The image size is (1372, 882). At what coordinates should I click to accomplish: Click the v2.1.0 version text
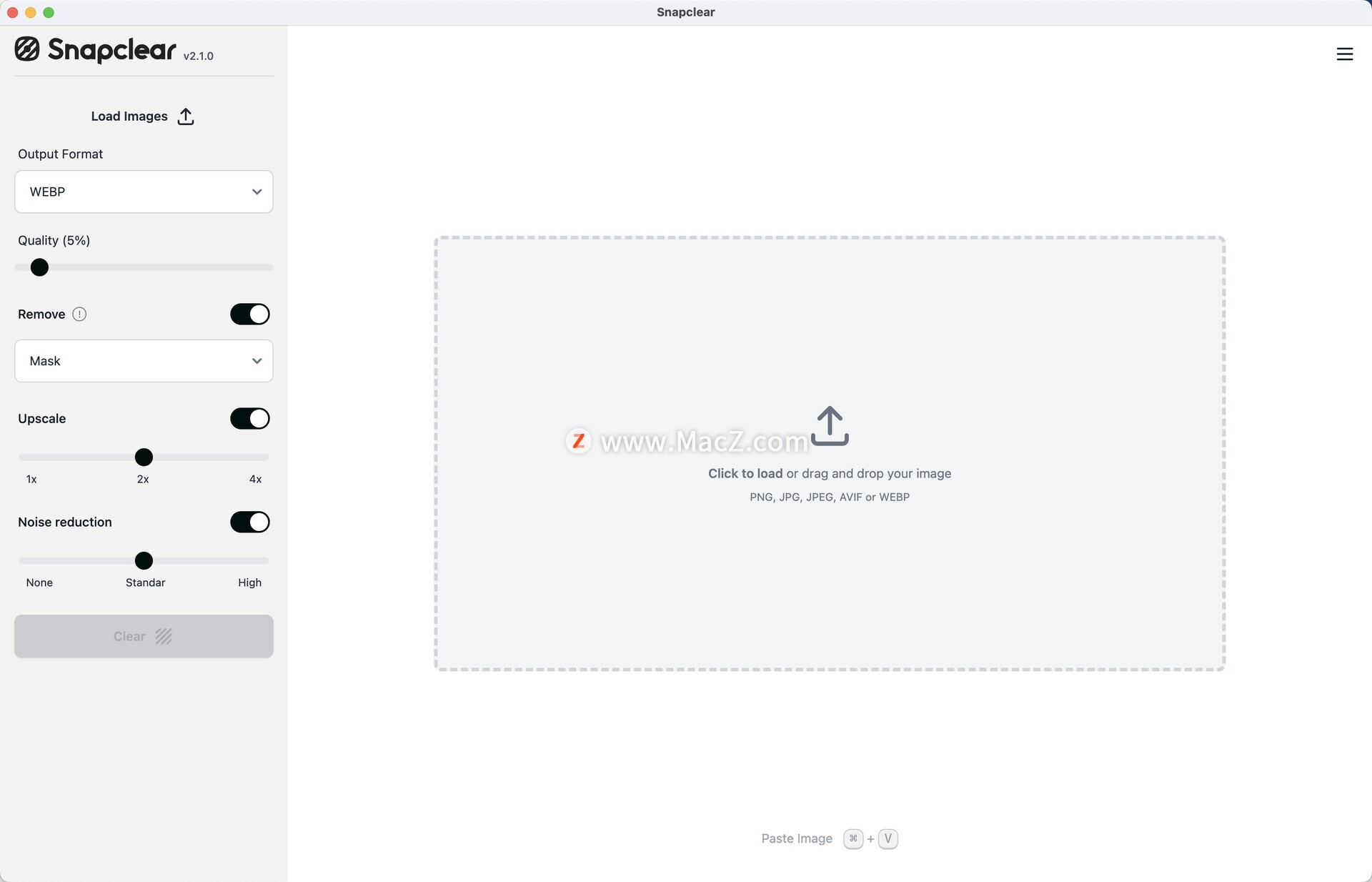[x=199, y=56]
